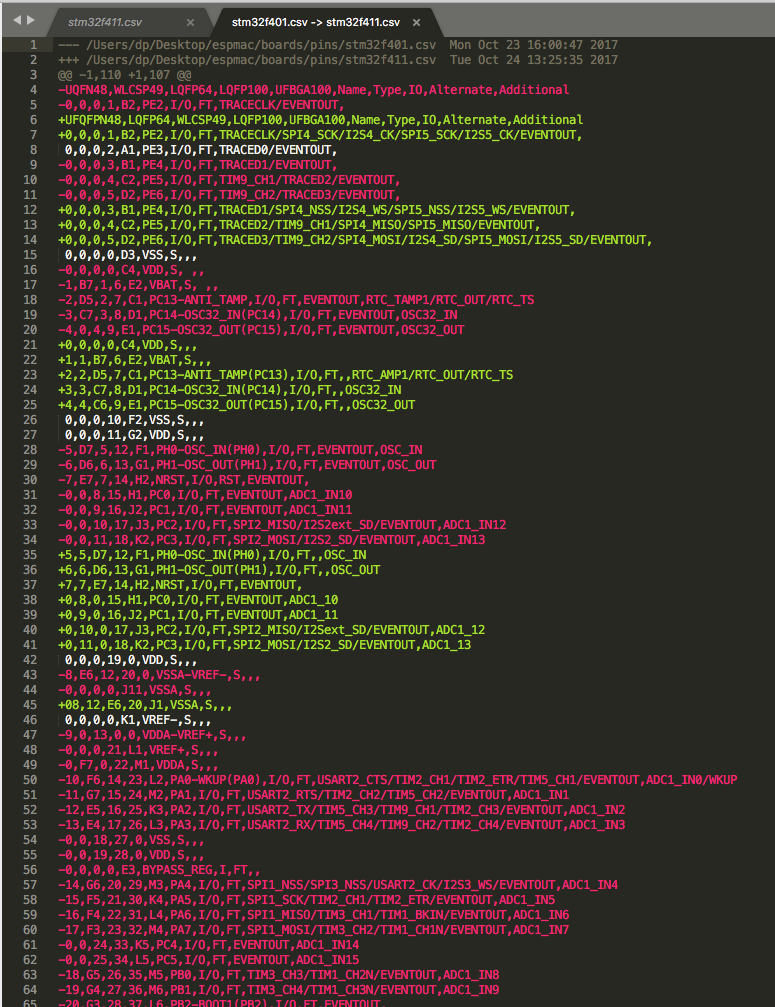Place cursor on unchanged PE3 TRACED0 line
775x1007 pixels.
(201, 150)
